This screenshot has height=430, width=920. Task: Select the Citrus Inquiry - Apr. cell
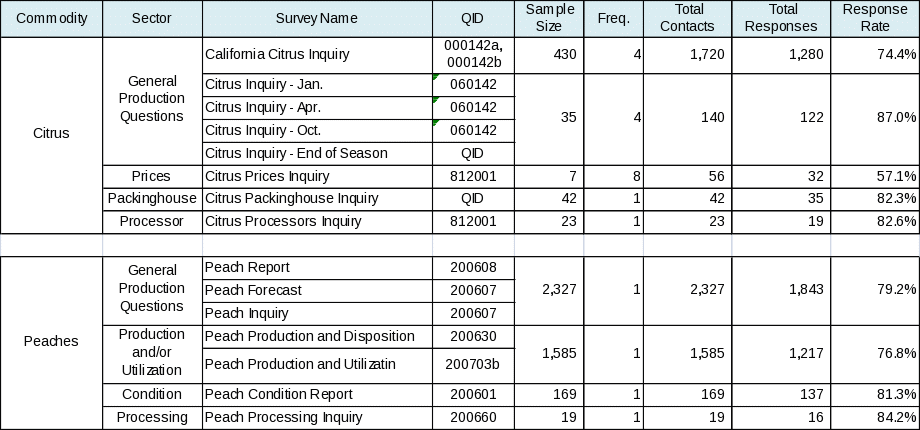click(317, 108)
